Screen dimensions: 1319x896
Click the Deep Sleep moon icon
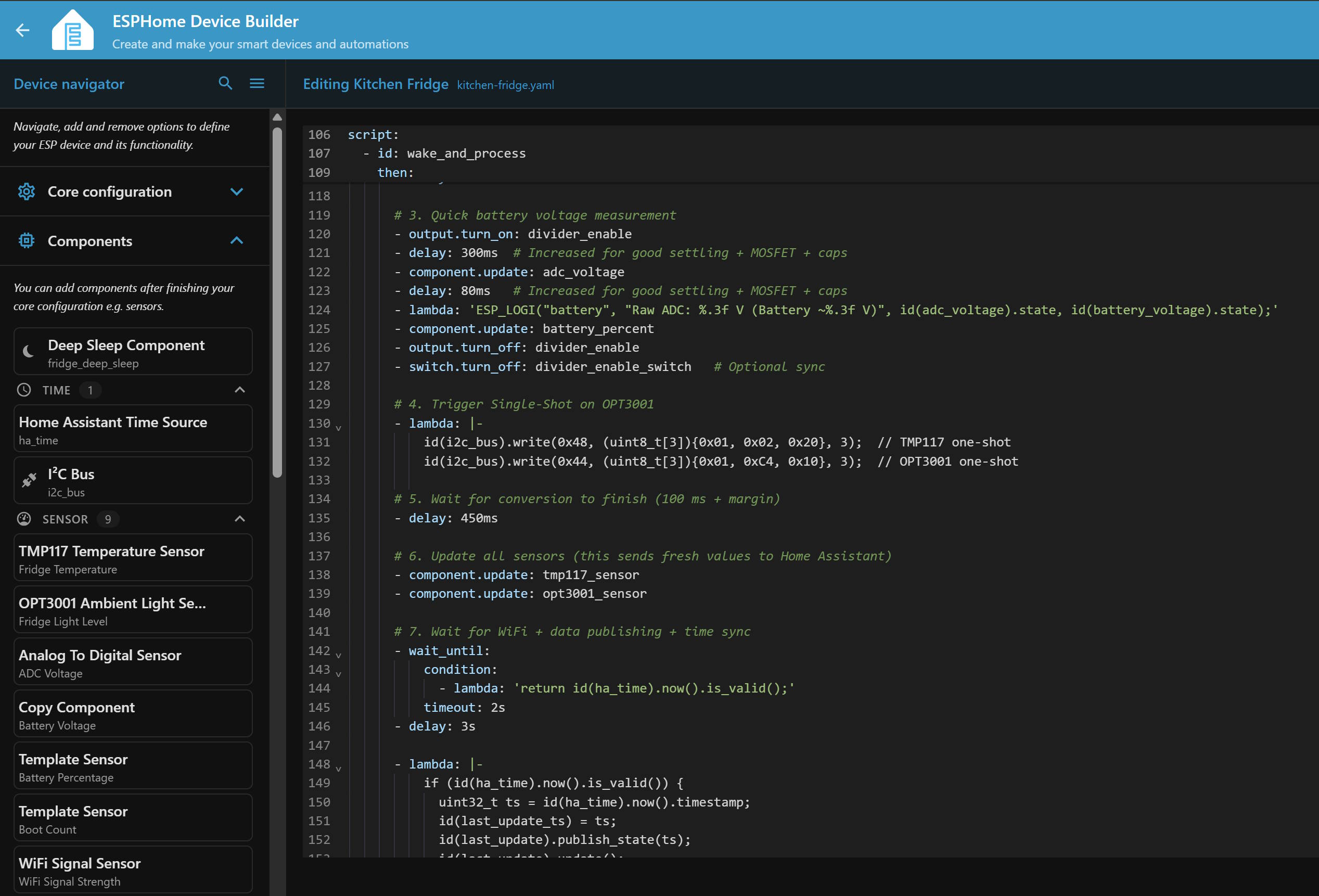click(29, 352)
